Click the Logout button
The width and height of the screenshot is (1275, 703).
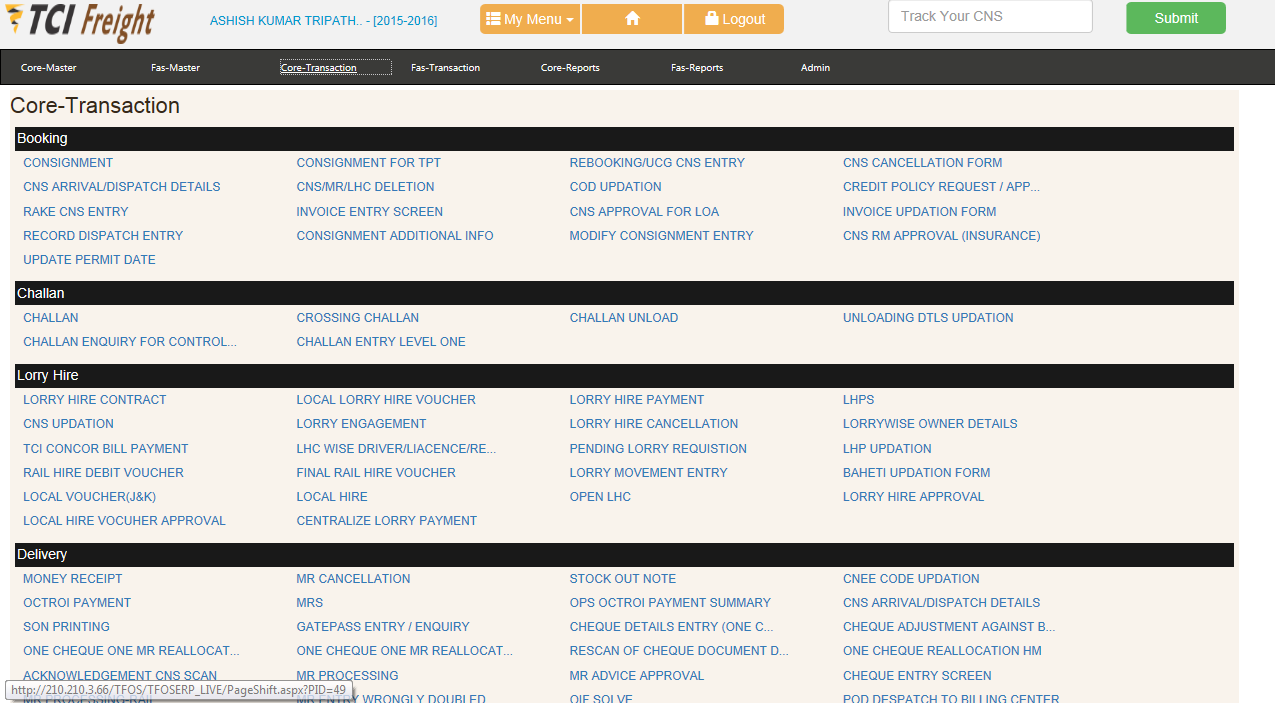coord(734,19)
